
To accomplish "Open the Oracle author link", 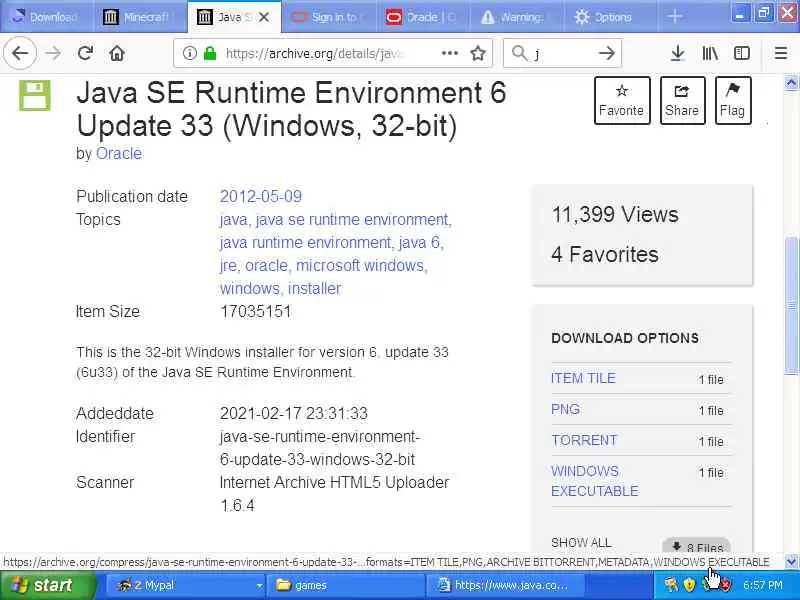I will tap(119, 154).
